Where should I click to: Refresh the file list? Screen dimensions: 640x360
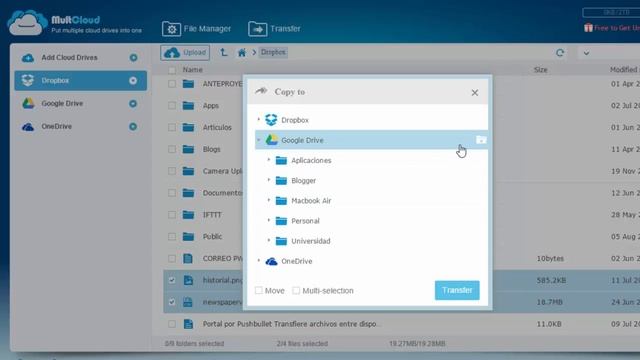[560, 53]
